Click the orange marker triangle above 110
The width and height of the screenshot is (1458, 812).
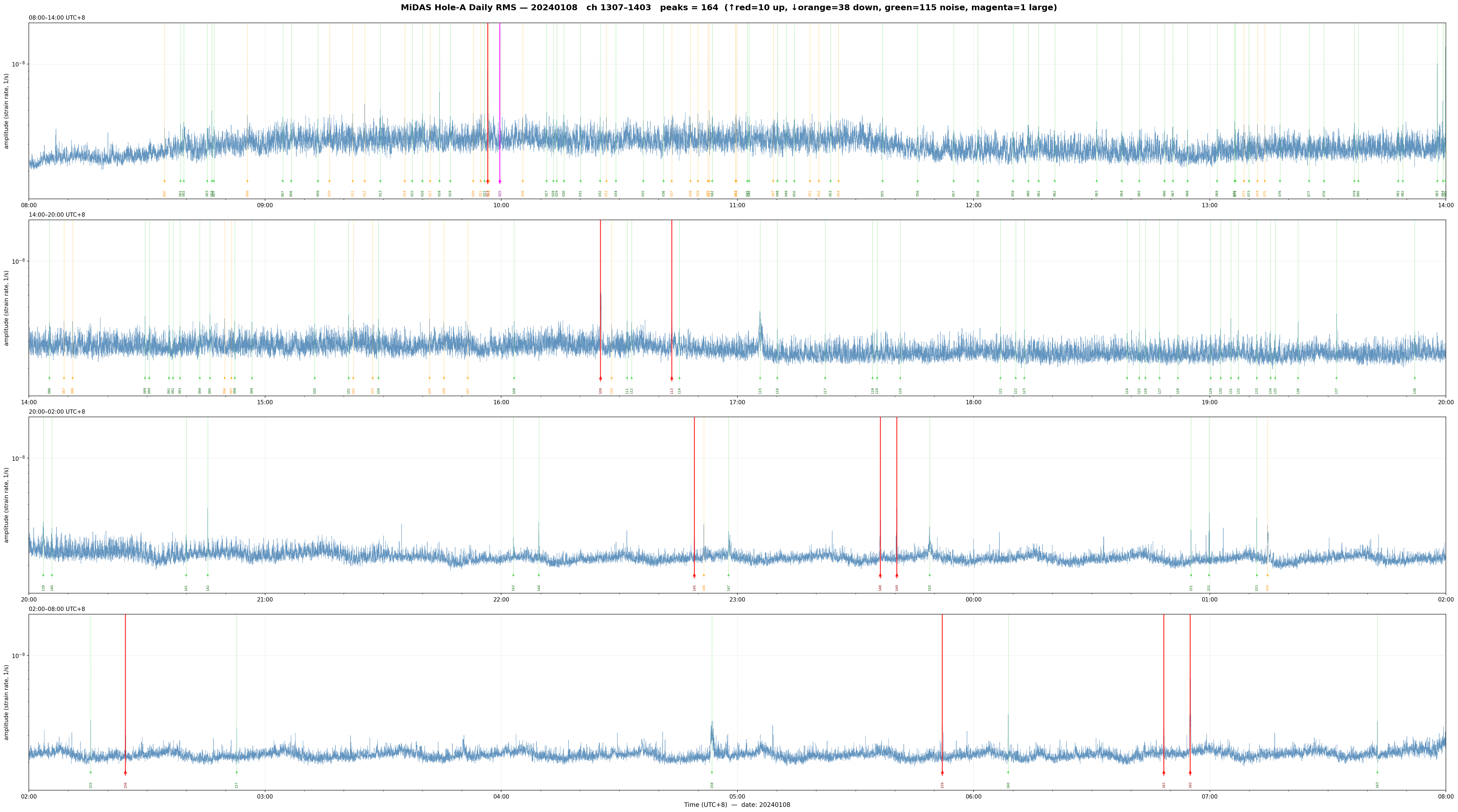pyautogui.click(x=611, y=378)
